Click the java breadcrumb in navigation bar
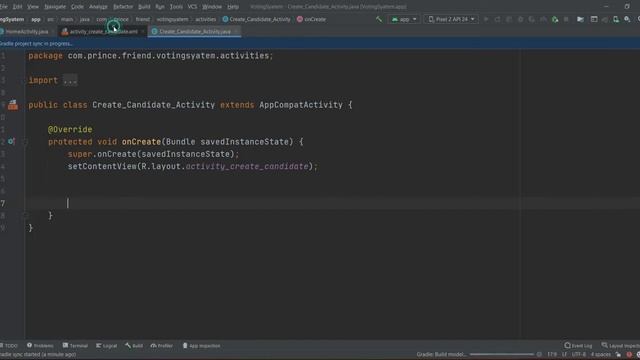This screenshot has height=360, width=640. coord(84,19)
